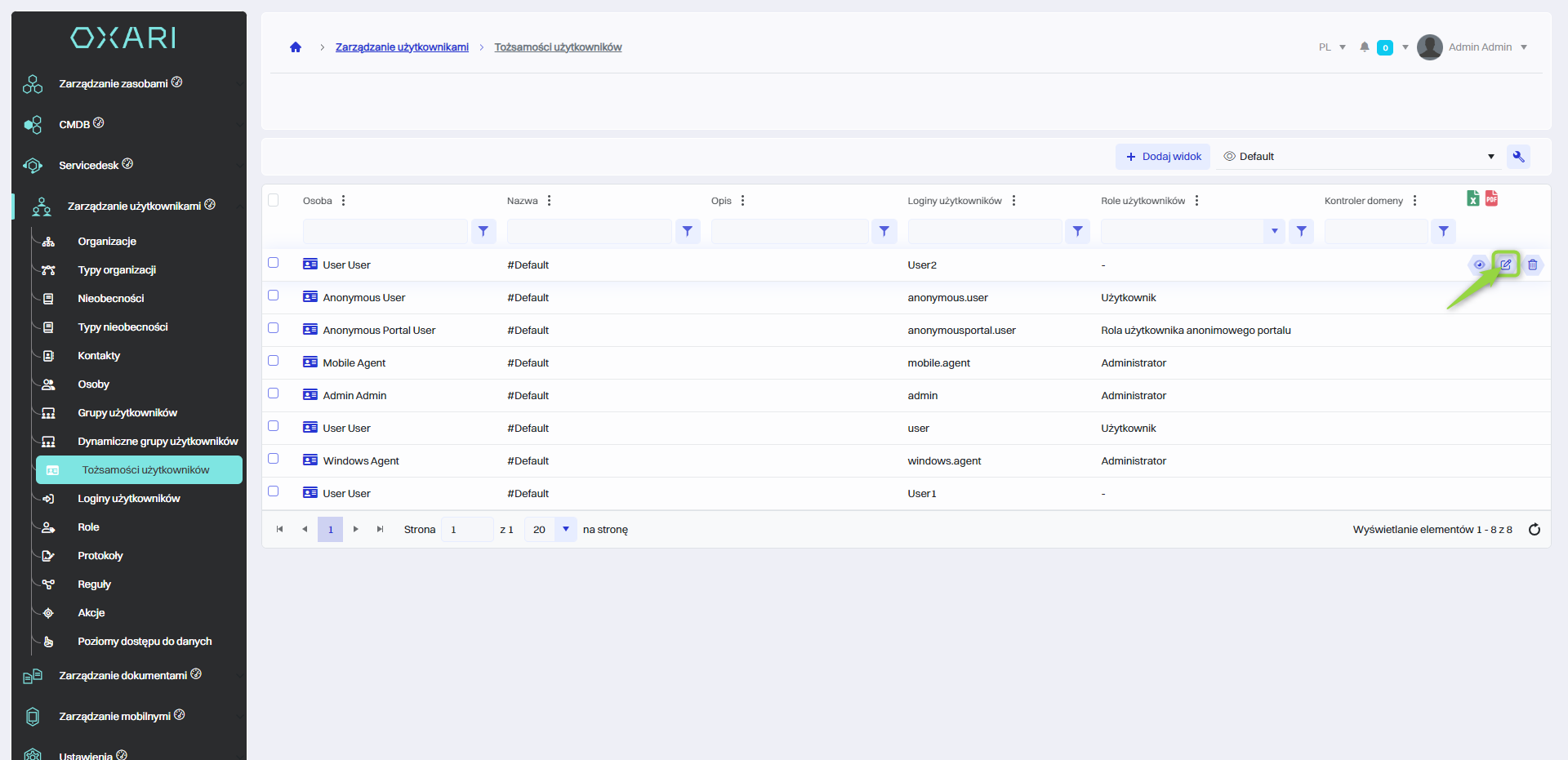The image size is (1568, 760).
Task: Select the Mobile Agent row checkbox
Action: click(274, 361)
